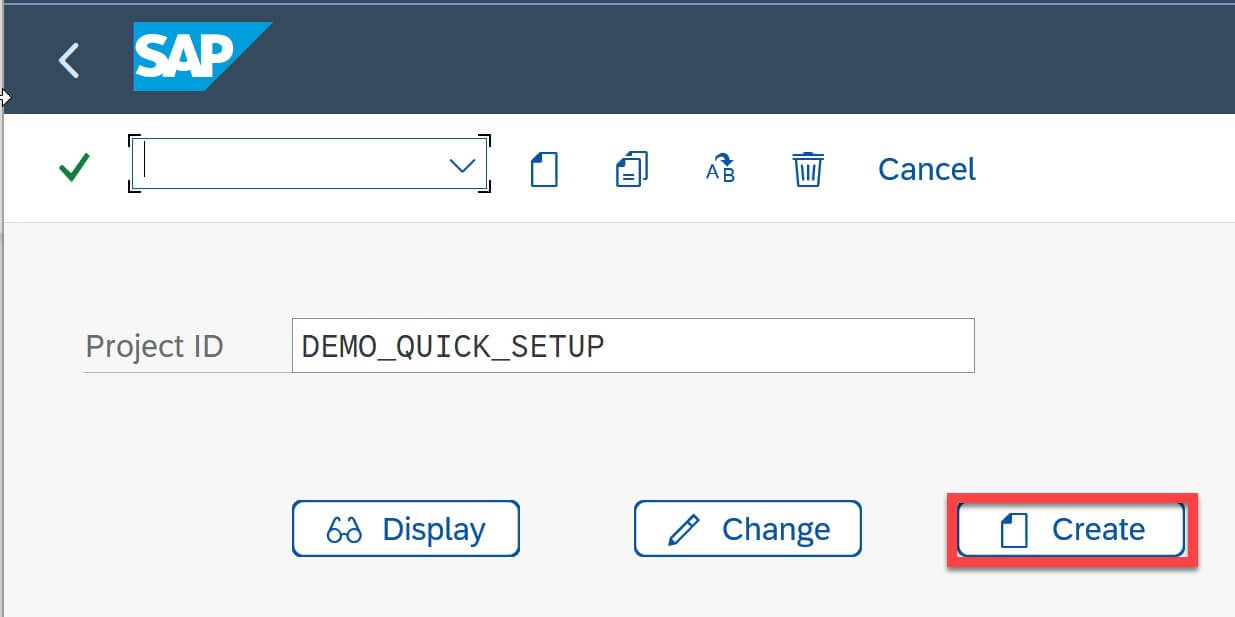The width and height of the screenshot is (1235, 617).
Task: Click the pencil icon on the Change button
Action: [x=685, y=528]
